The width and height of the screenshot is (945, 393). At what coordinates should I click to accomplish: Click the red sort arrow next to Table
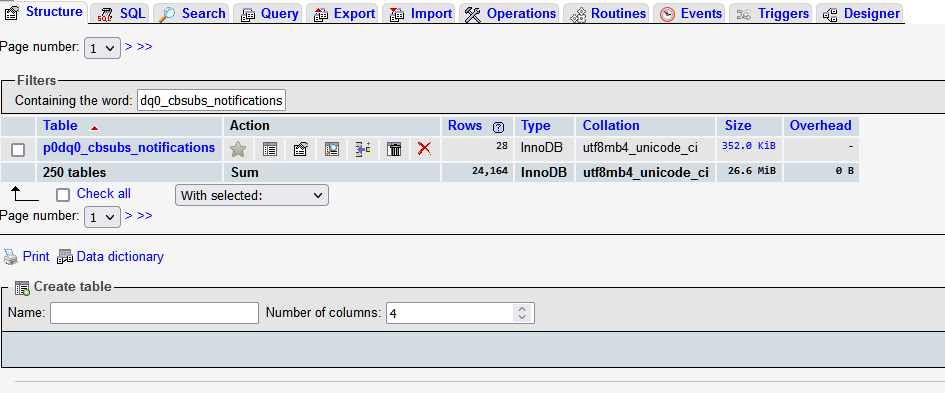(x=94, y=128)
